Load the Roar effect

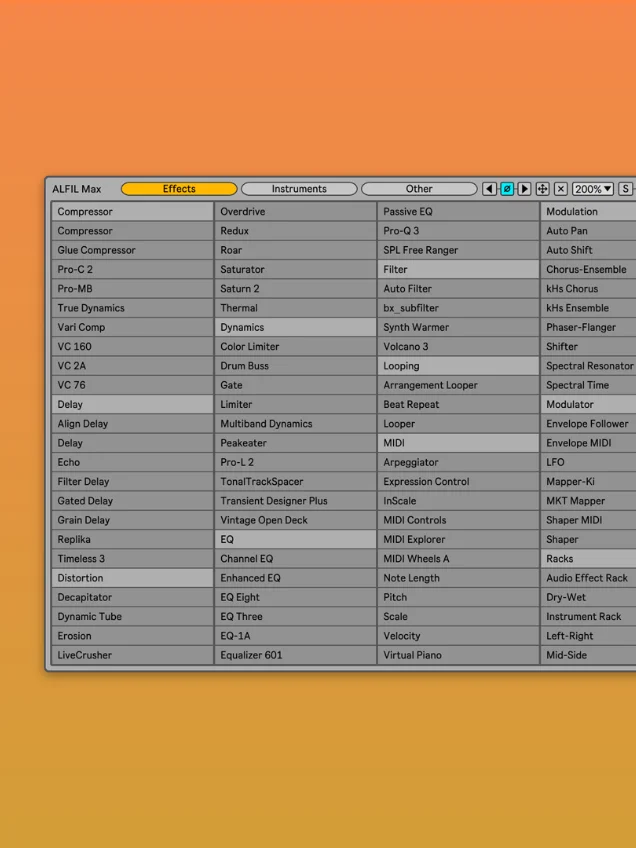[295, 250]
